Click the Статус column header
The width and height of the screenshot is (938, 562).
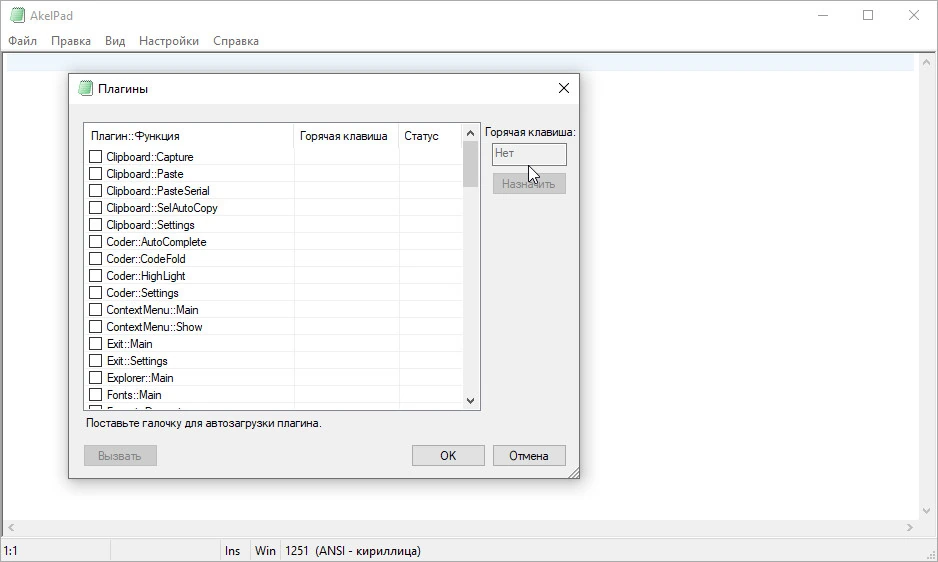point(431,136)
